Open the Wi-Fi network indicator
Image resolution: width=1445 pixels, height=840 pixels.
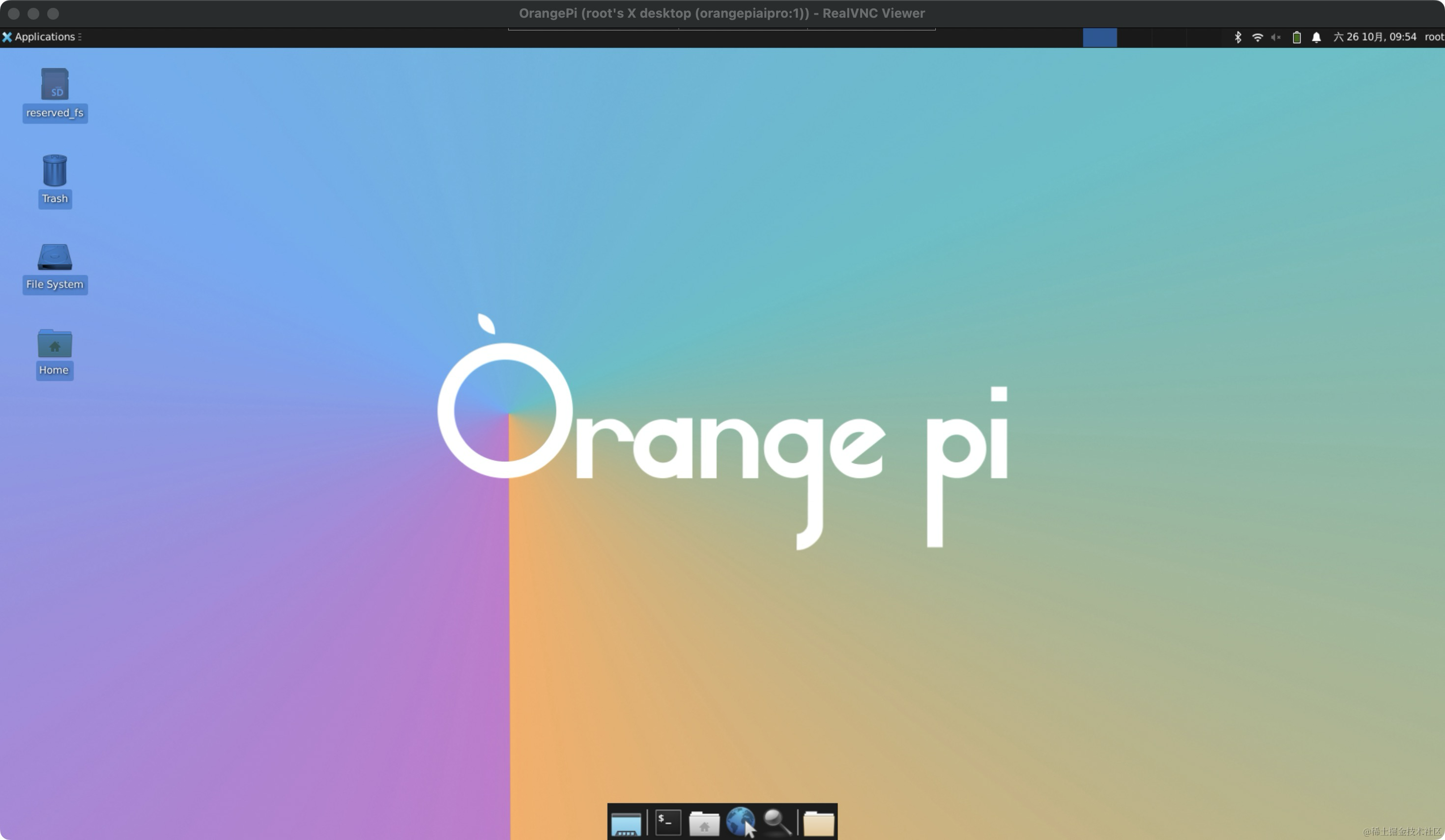tap(1257, 37)
